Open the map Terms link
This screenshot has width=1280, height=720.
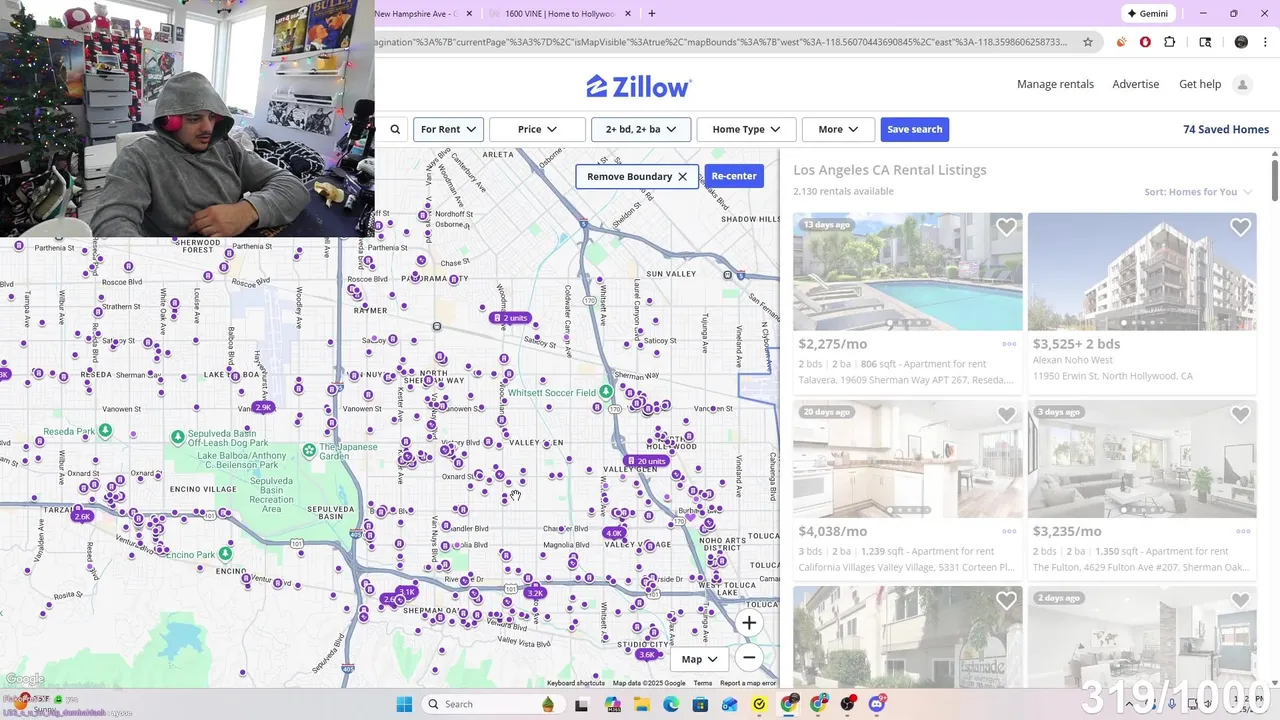pos(703,683)
